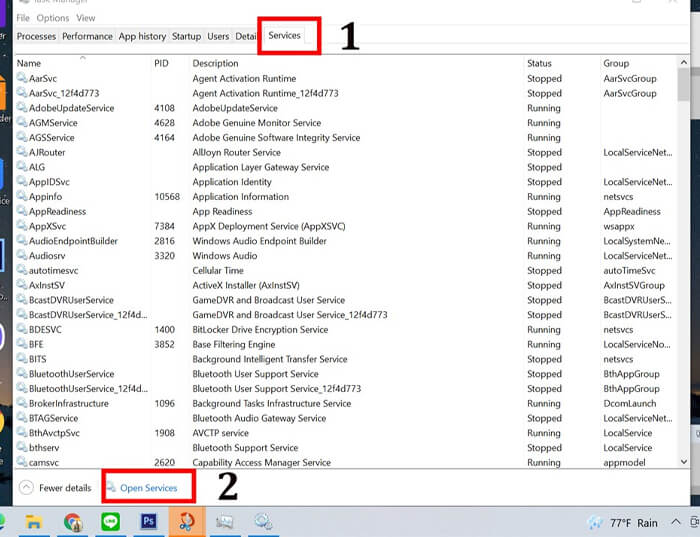Open Google Chrome from taskbar
This screenshot has width=700, height=537.
pyautogui.click(x=73, y=521)
